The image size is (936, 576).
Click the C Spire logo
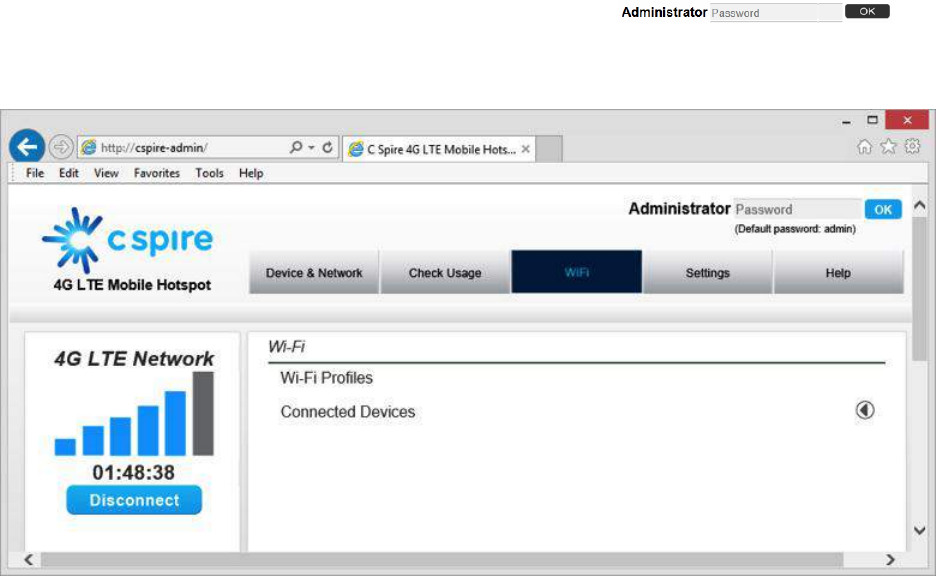coord(127,241)
